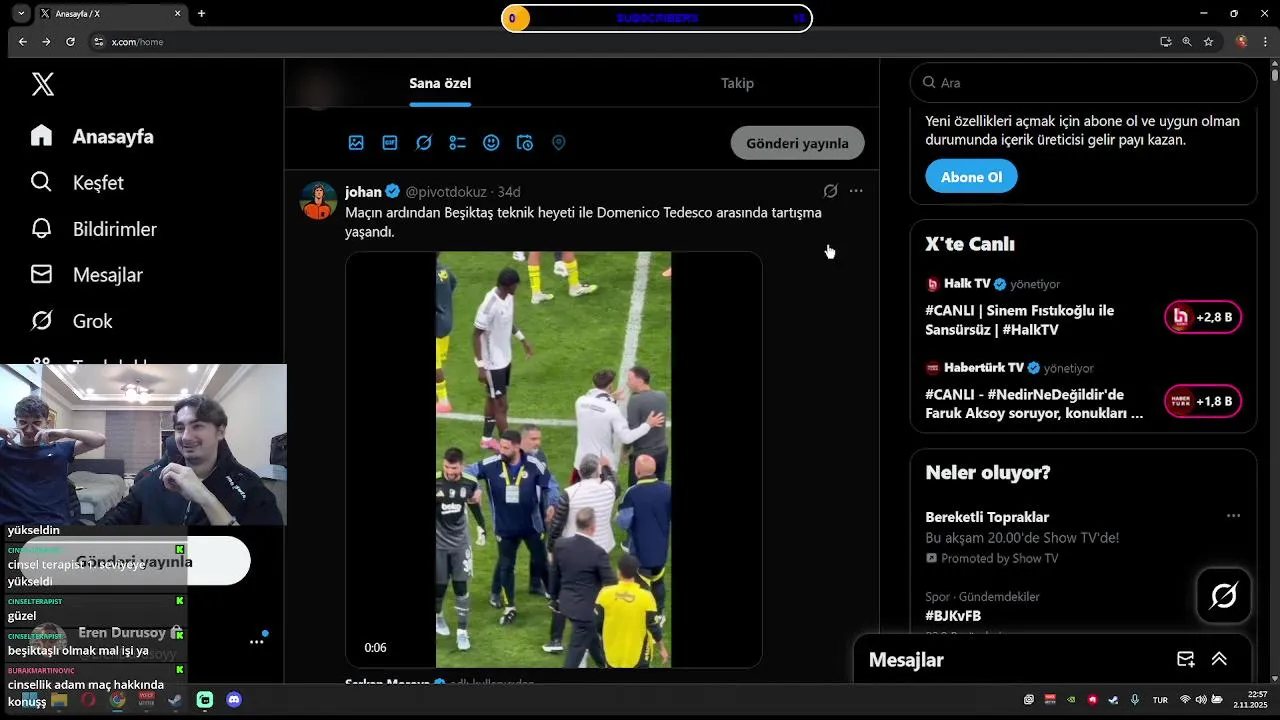The width and height of the screenshot is (1280, 720).
Task: Open the Chrome profile avatar
Action: coord(1241,42)
